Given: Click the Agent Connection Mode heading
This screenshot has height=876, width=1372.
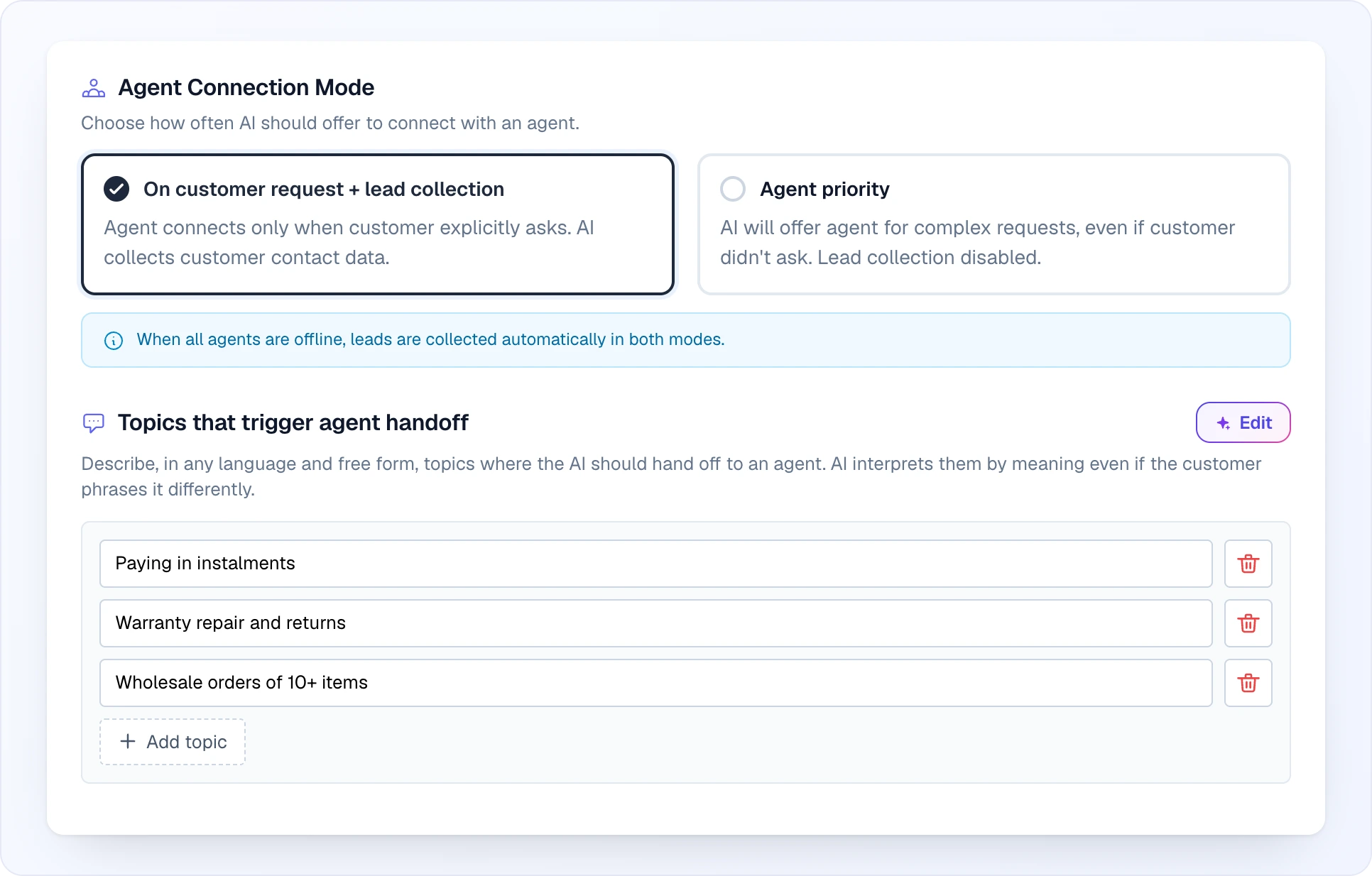Looking at the screenshot, I should 246,87.
